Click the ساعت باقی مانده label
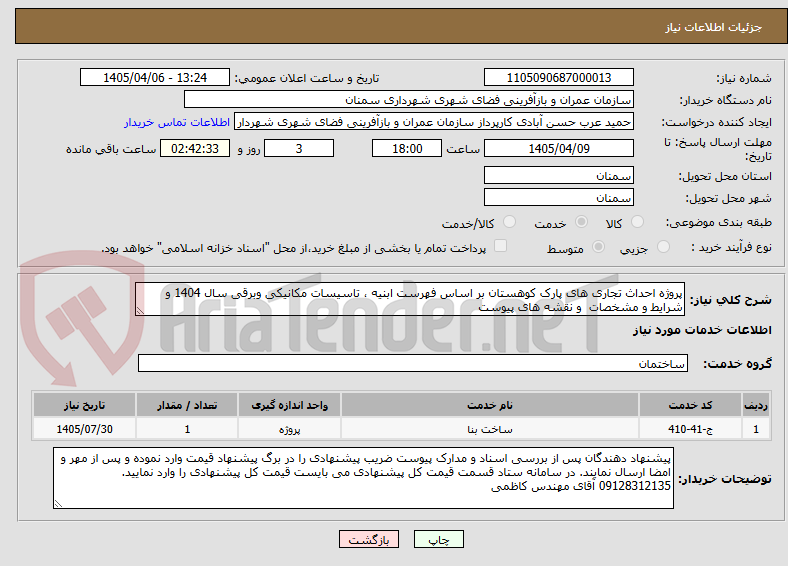Viewport: 788px width, 566px height. click(111, 149)
